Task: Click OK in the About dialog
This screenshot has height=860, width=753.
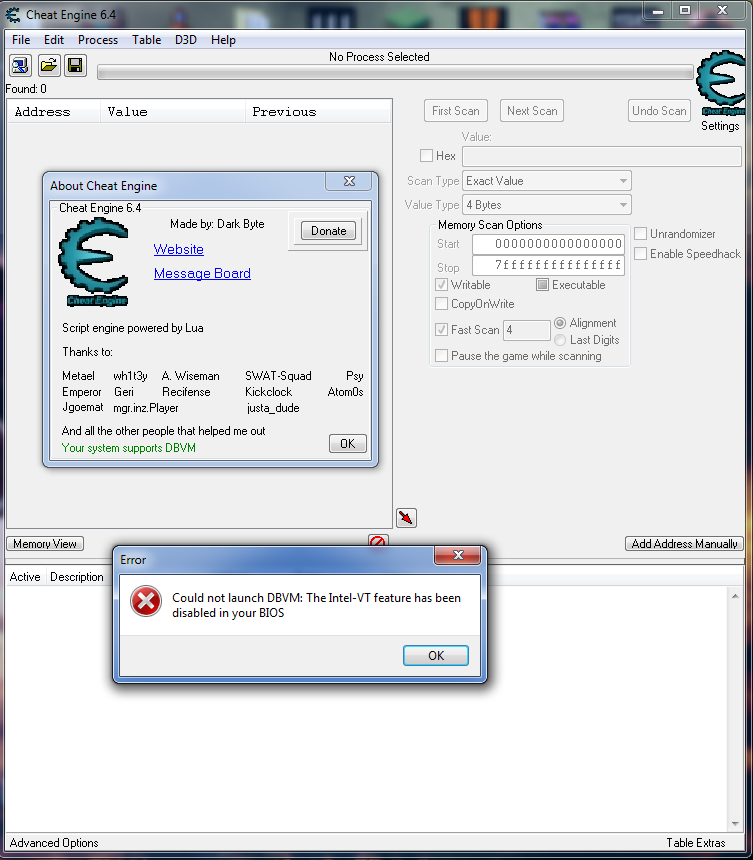Action: coord(348,443)
